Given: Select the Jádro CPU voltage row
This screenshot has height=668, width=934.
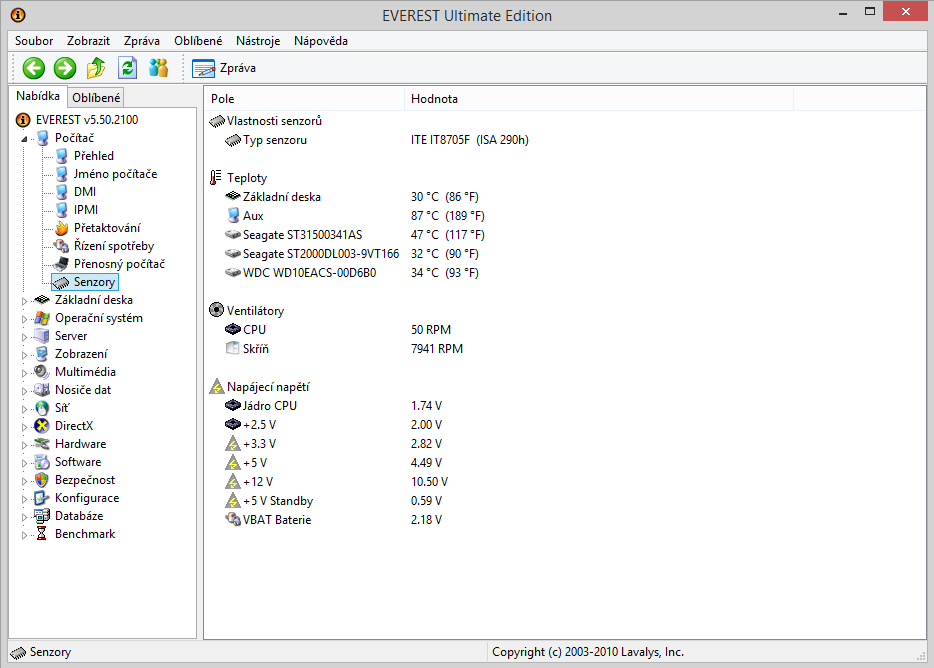Looking at the screenshot, I should [334, 406].
